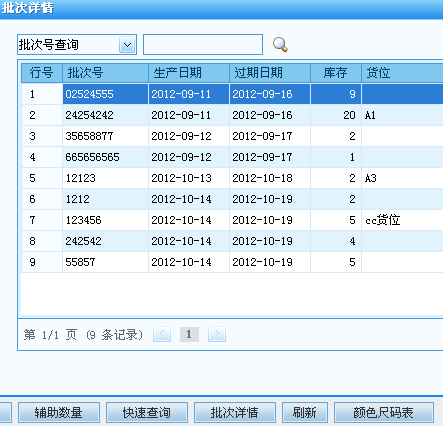Image resolution: width=443 pixels, height=426 pixels.
Task: Go to previous page arrow
Action: click(162, 334)
